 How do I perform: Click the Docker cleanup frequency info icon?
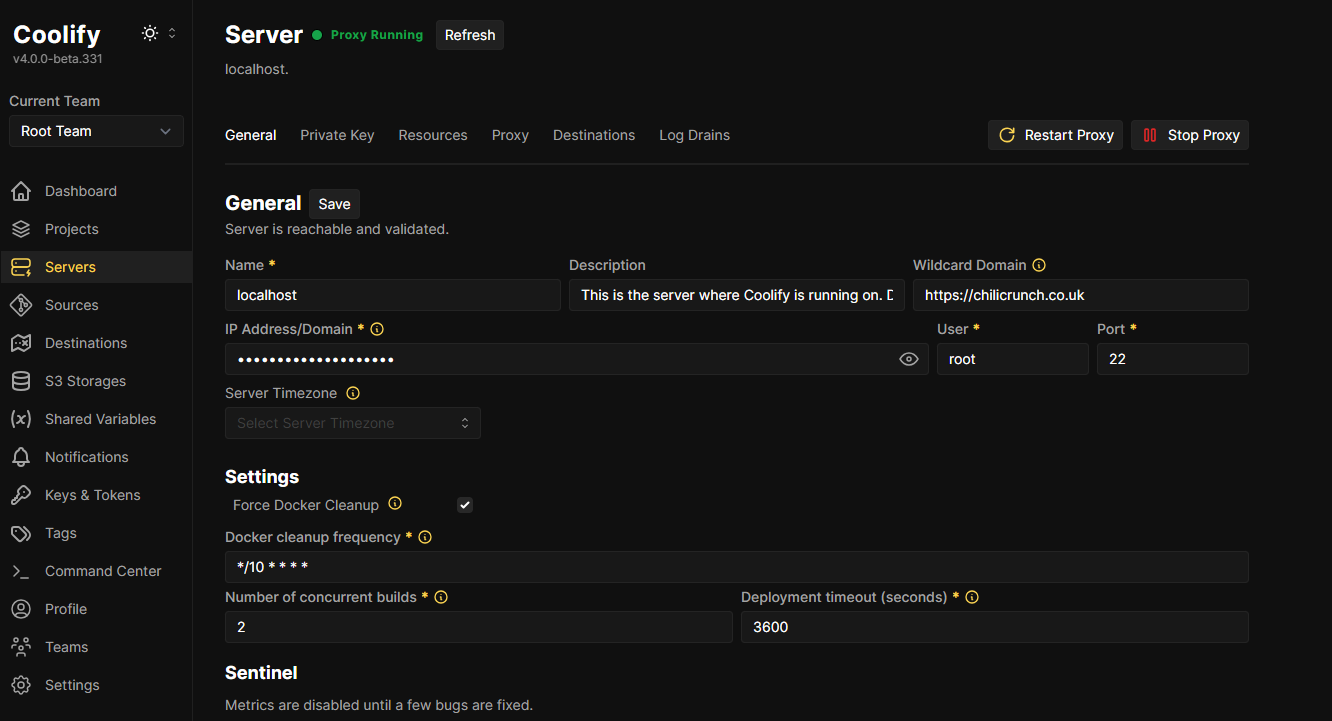(425, 537)
